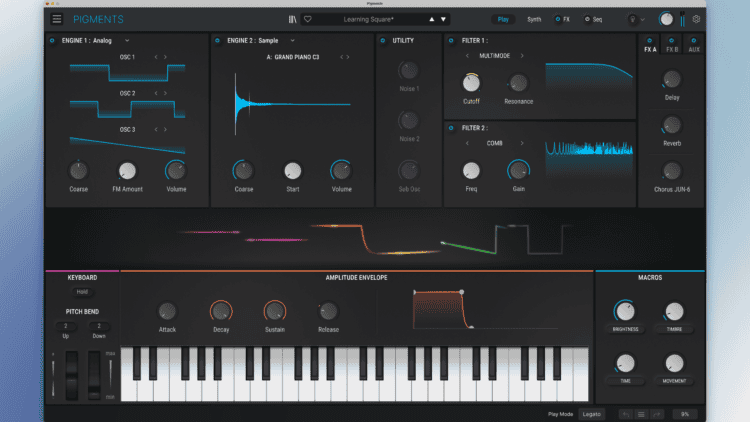The width and height of the screenshot is (750, 422).
Task: Click the undo arrow in bottom bar
Action: click(626, 414)
